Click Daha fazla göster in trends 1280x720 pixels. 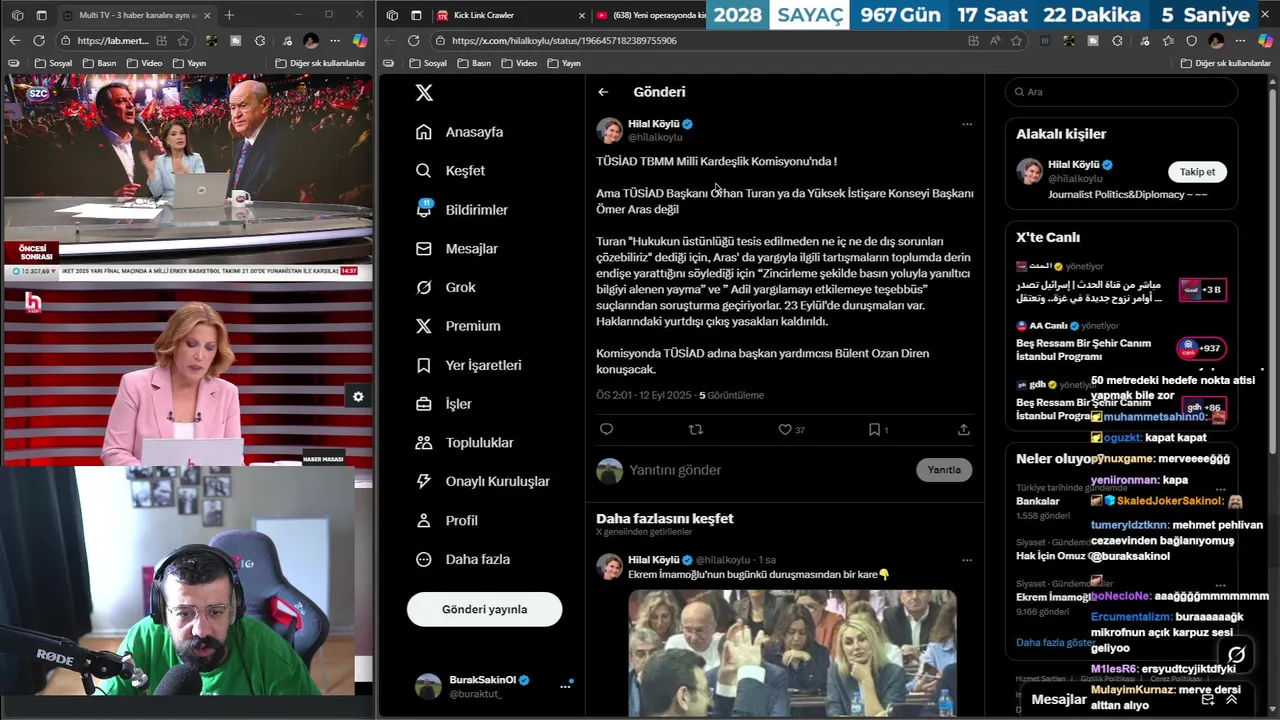(1055, 642)
